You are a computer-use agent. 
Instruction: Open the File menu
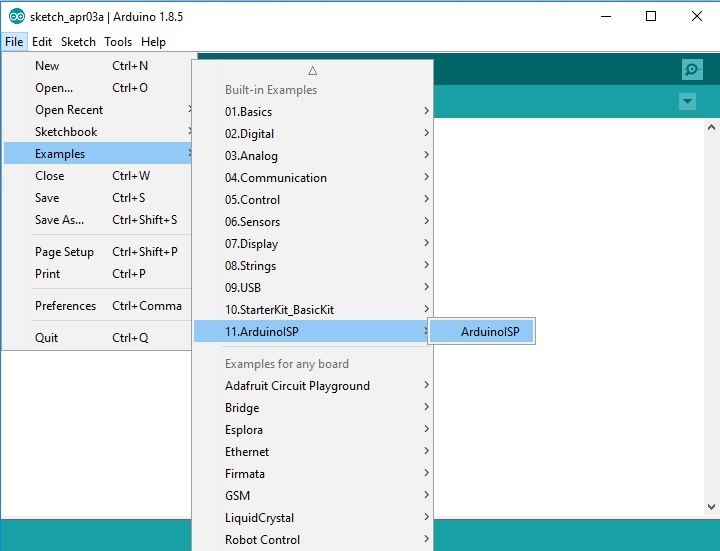point(14,42)
